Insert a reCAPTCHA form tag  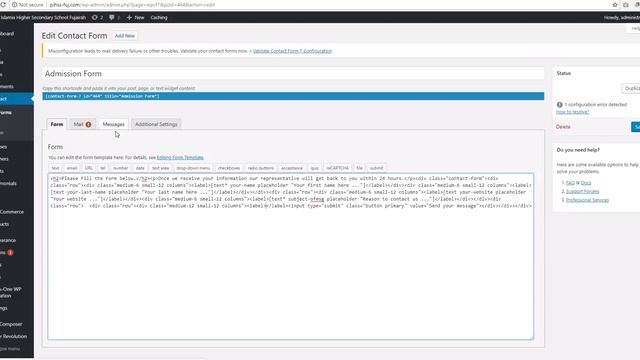point(337,168)
